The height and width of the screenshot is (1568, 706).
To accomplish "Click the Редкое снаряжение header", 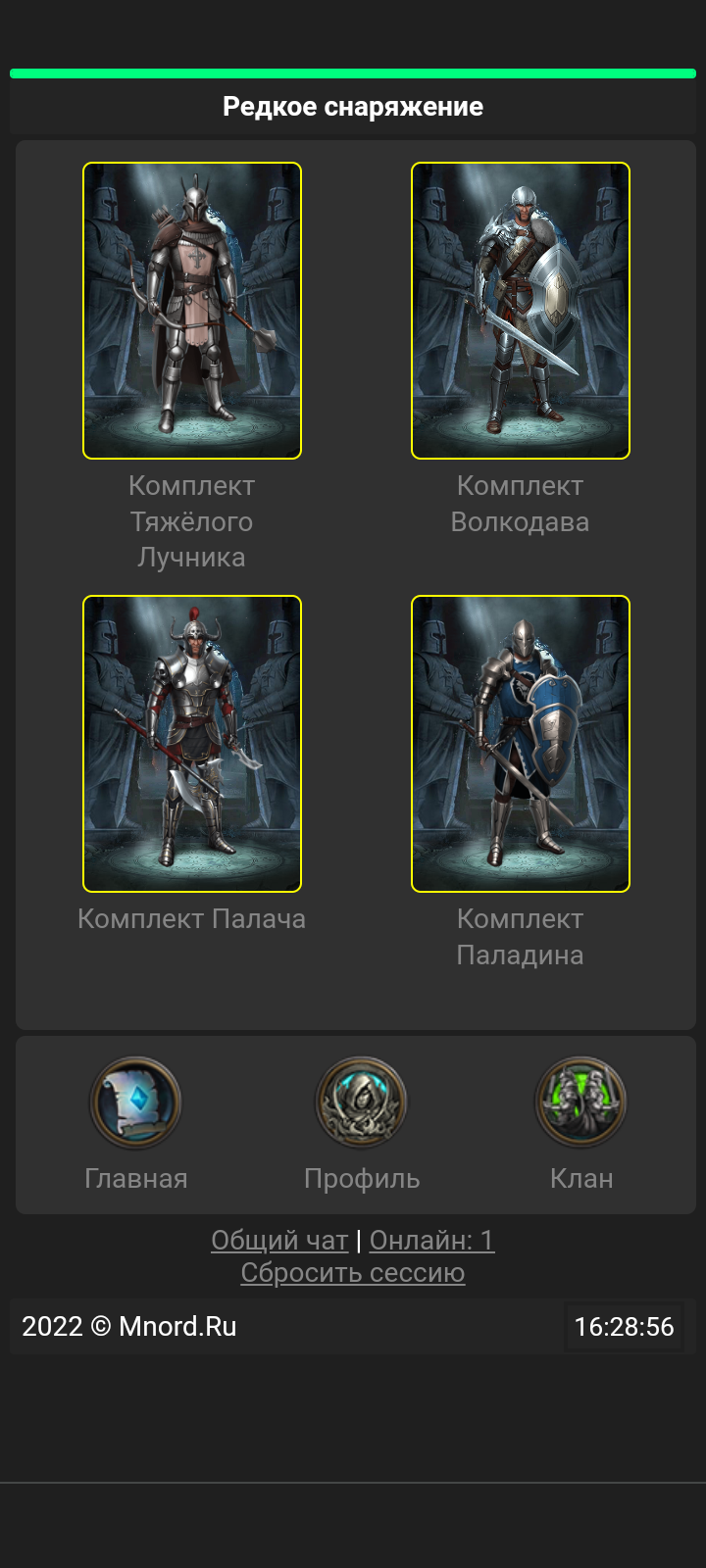I will 353,107.
